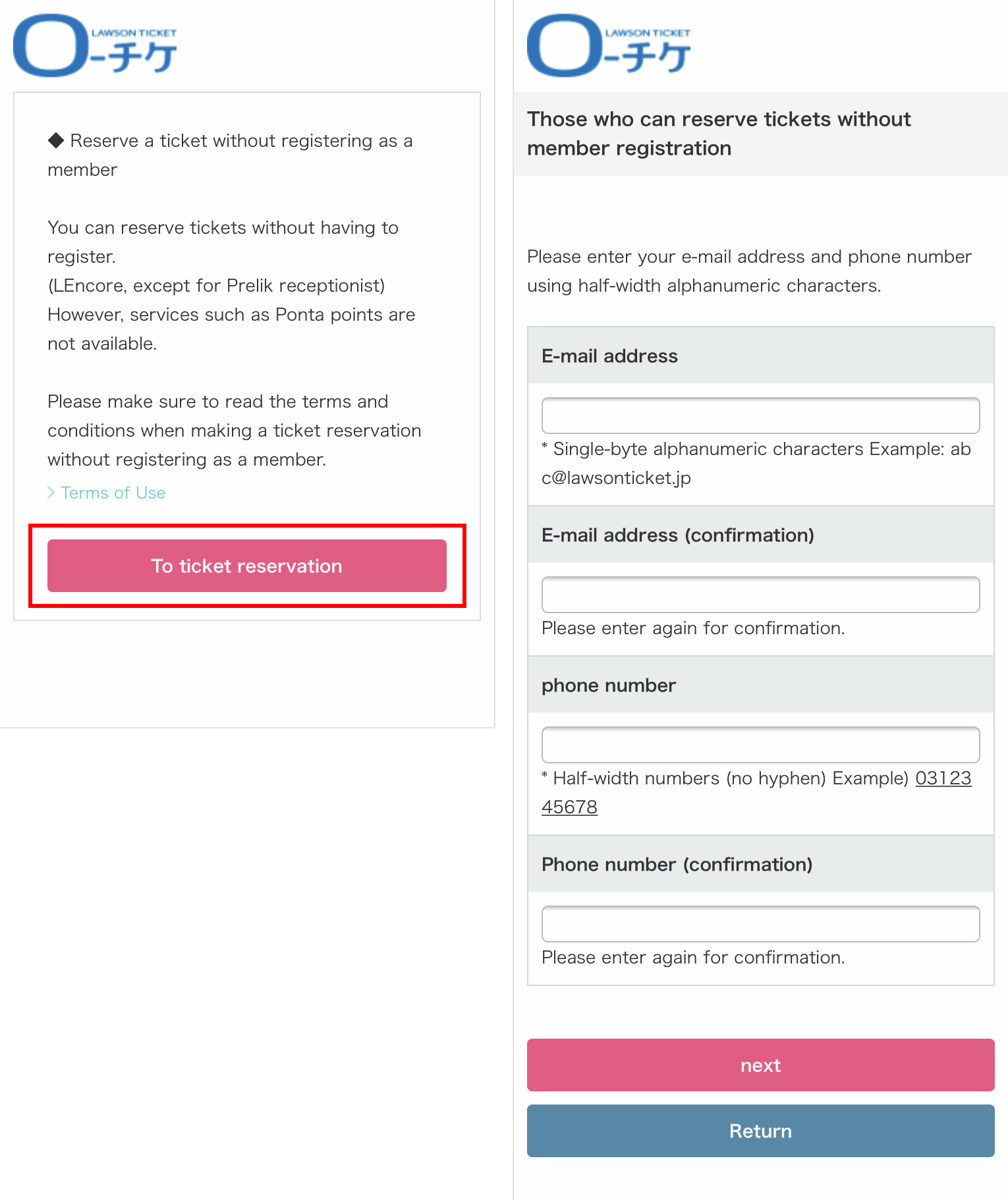
Task: Click the "phone number" section label
Action: coord(608,686)
